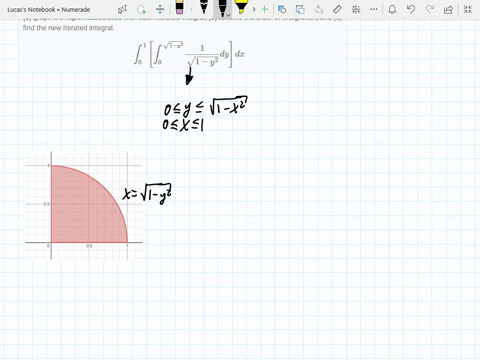Click the math assistant icon
This screenshot has width=480, height=360.
coord(356,9)
